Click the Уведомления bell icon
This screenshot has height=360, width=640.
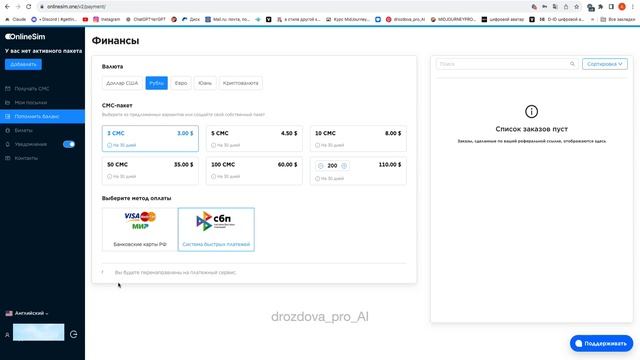(x=8, y=144)
